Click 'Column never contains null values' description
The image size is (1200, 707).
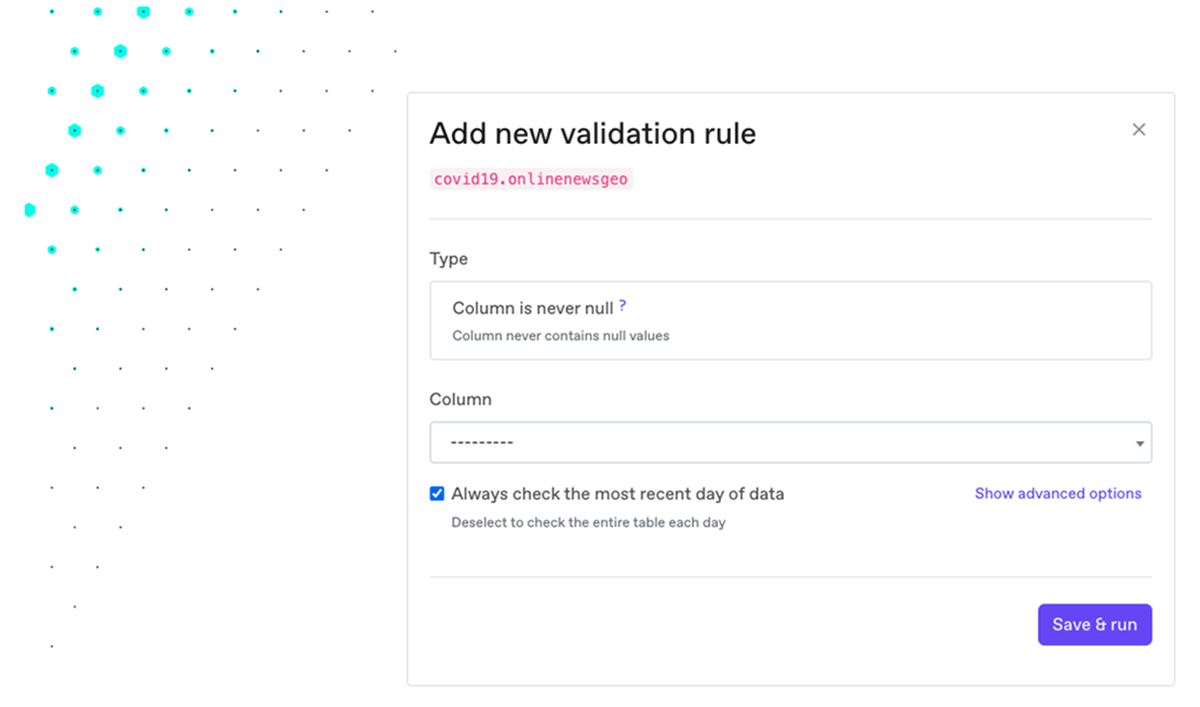tap(560, 336)
